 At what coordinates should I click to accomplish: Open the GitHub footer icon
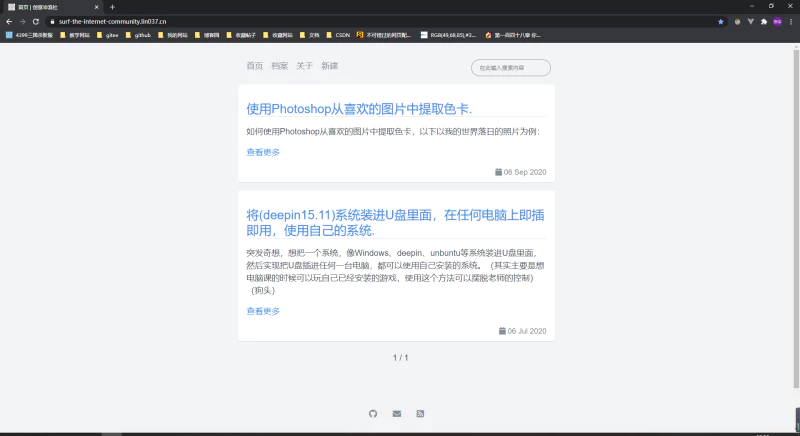(x=373, y=414)
